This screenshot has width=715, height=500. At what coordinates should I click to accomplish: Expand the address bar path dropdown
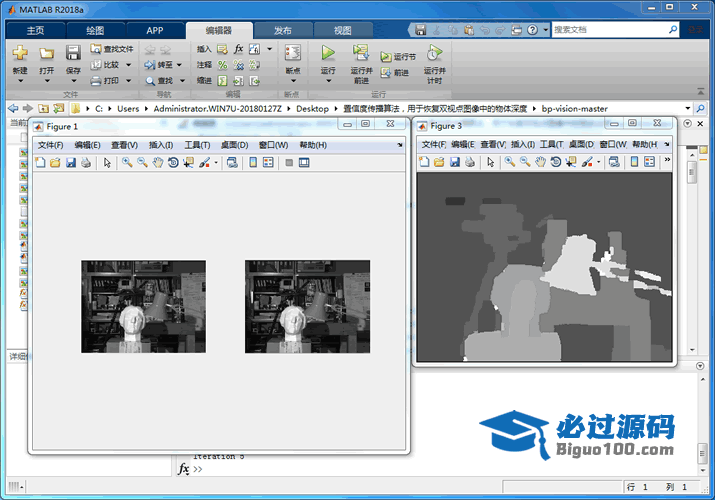688,108
